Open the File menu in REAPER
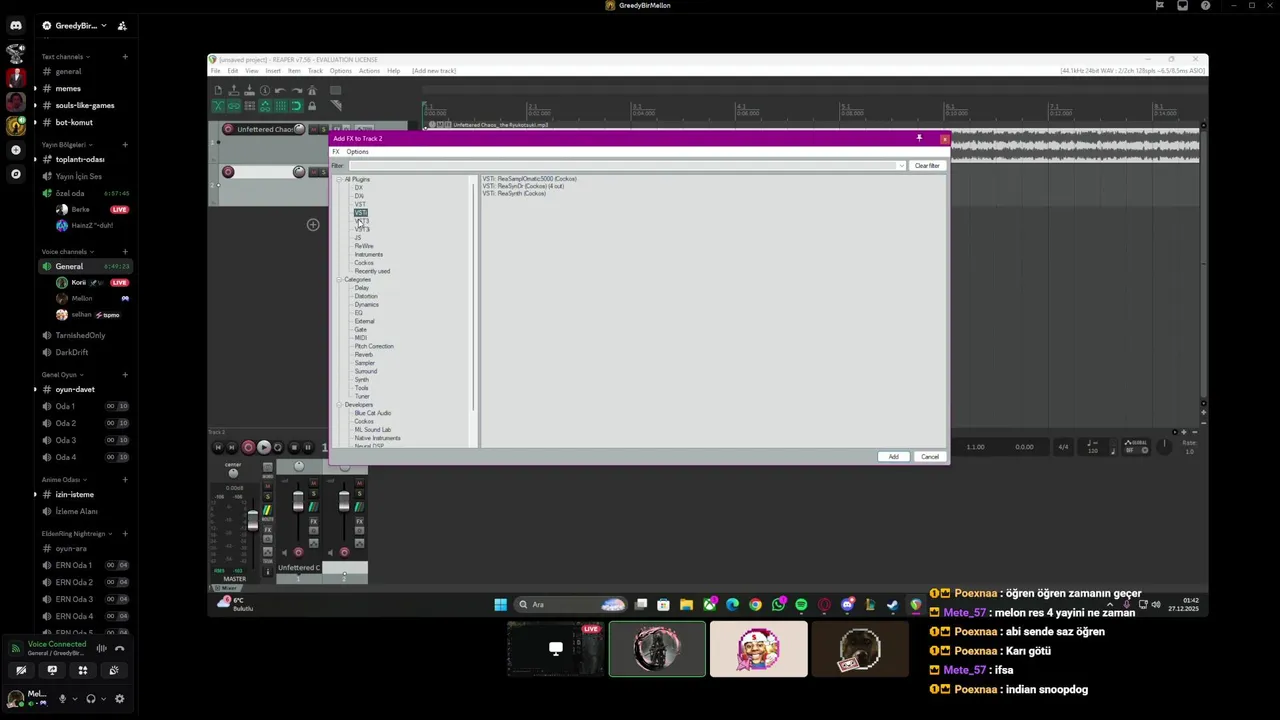This screenshot has width=1280, height=720. (215, 71)
